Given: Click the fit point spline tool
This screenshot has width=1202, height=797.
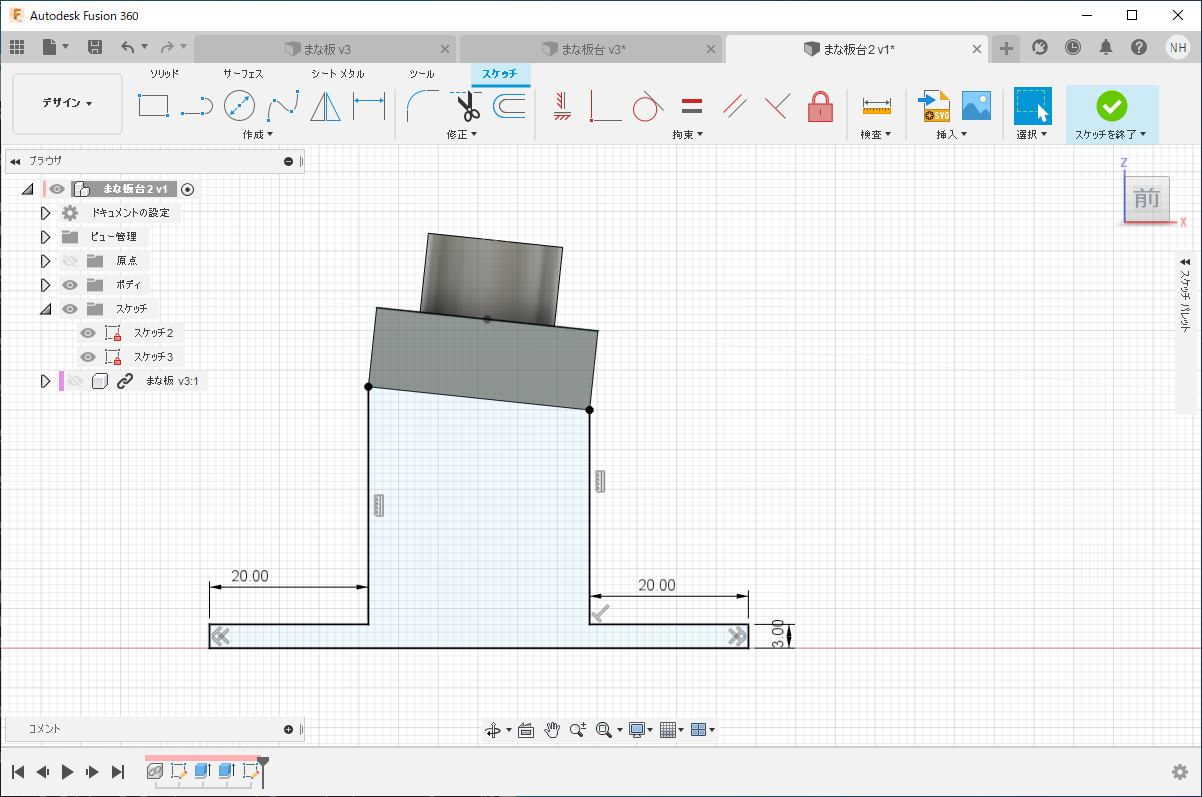Looking at the screenshot, I should coord(283,105).
